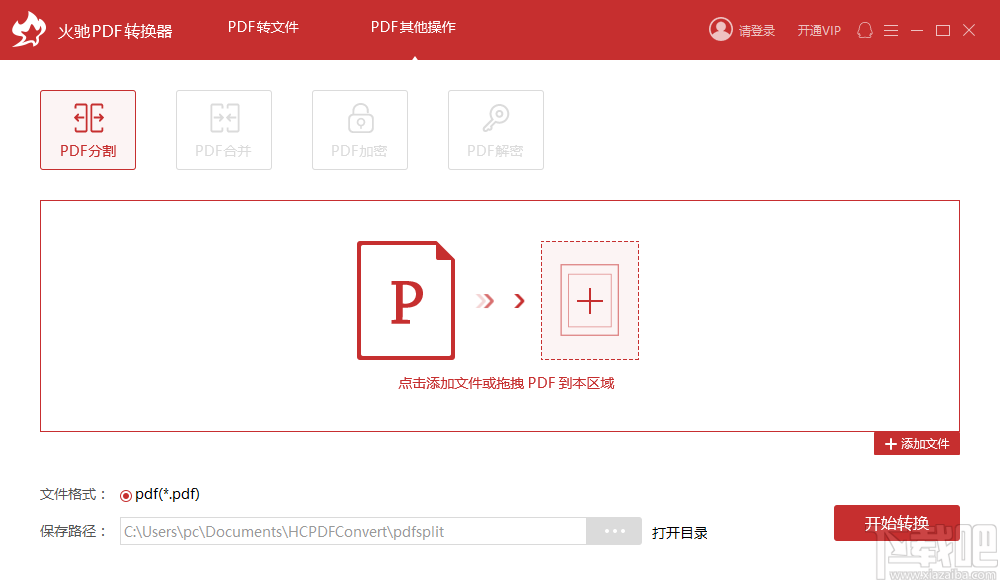Click the large PDF document icon
Viewport: 1000px width, 580px height.
[406, 301]
